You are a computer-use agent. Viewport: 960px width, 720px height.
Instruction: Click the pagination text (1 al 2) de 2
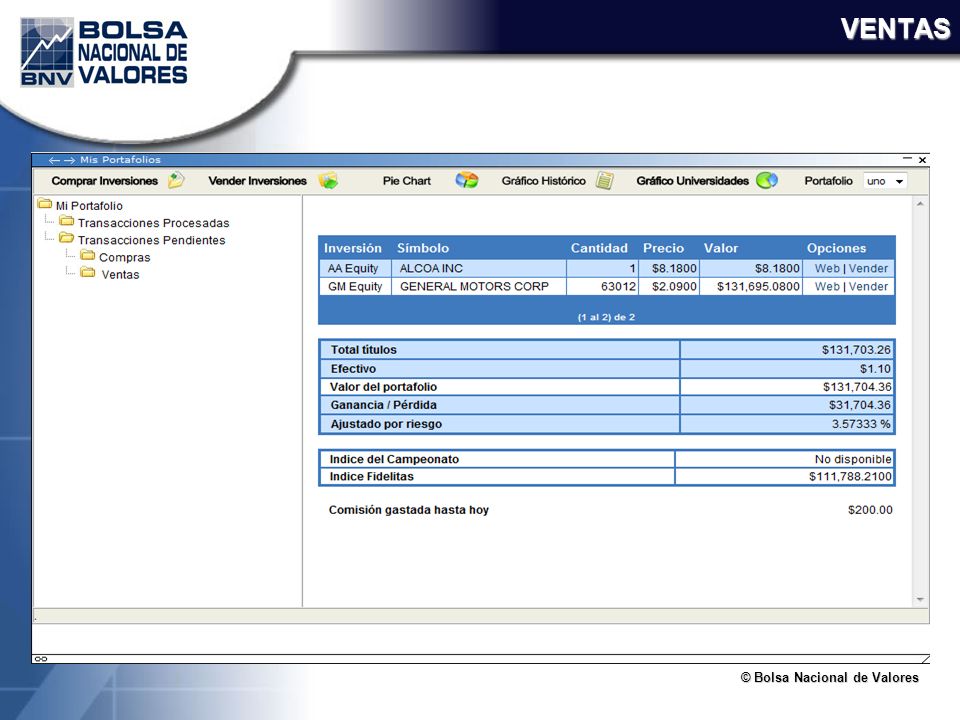point(606,317)
